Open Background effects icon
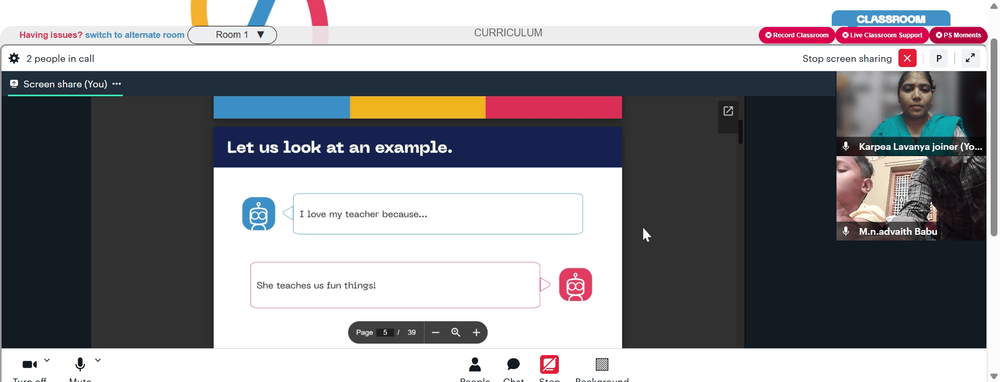The width and height of the screenshot is (1000, 382). pyautogui.click(x=601, y=364)
